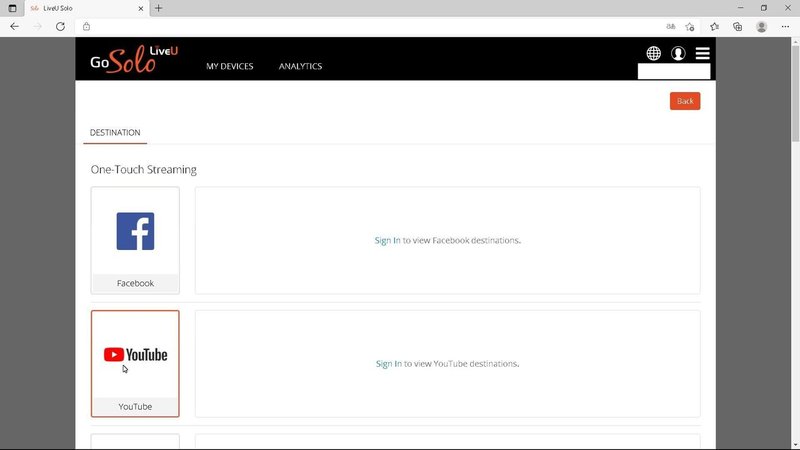Add this page to favorites

(x=690, y=27)
